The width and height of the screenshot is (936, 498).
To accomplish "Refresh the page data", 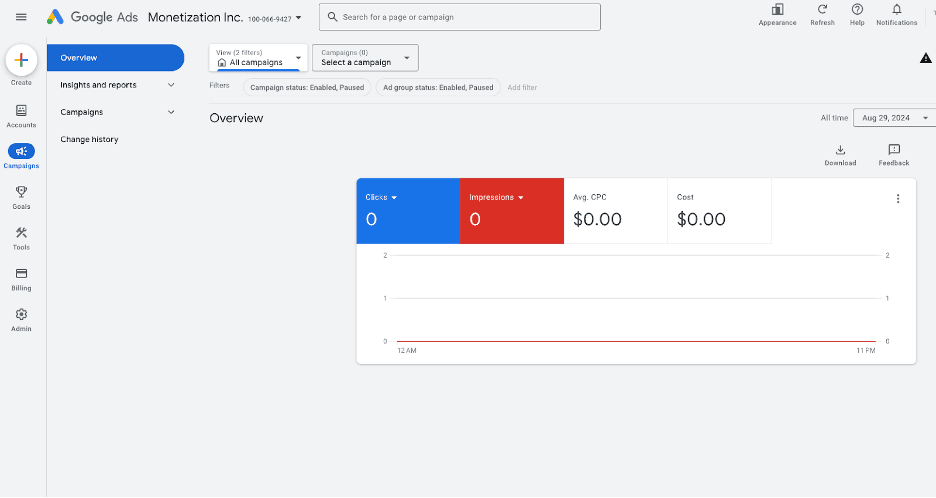I will 822,10.
